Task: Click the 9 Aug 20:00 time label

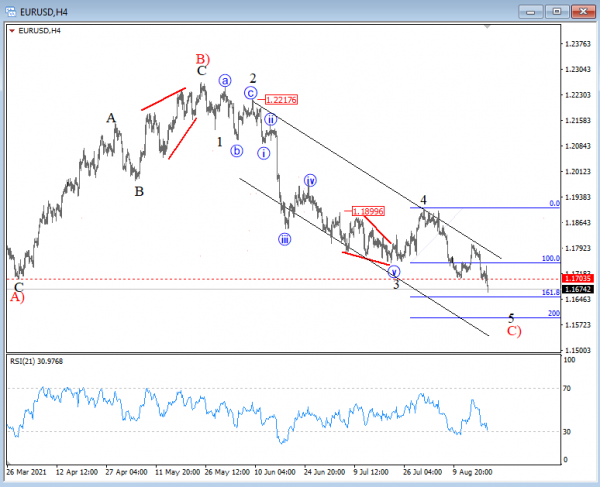Action: coord(472,472)
